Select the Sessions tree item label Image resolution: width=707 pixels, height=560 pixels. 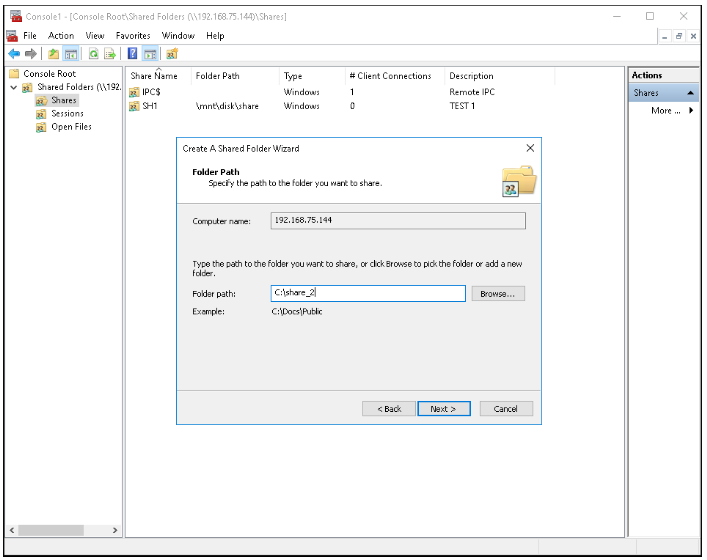coord(67,114)
